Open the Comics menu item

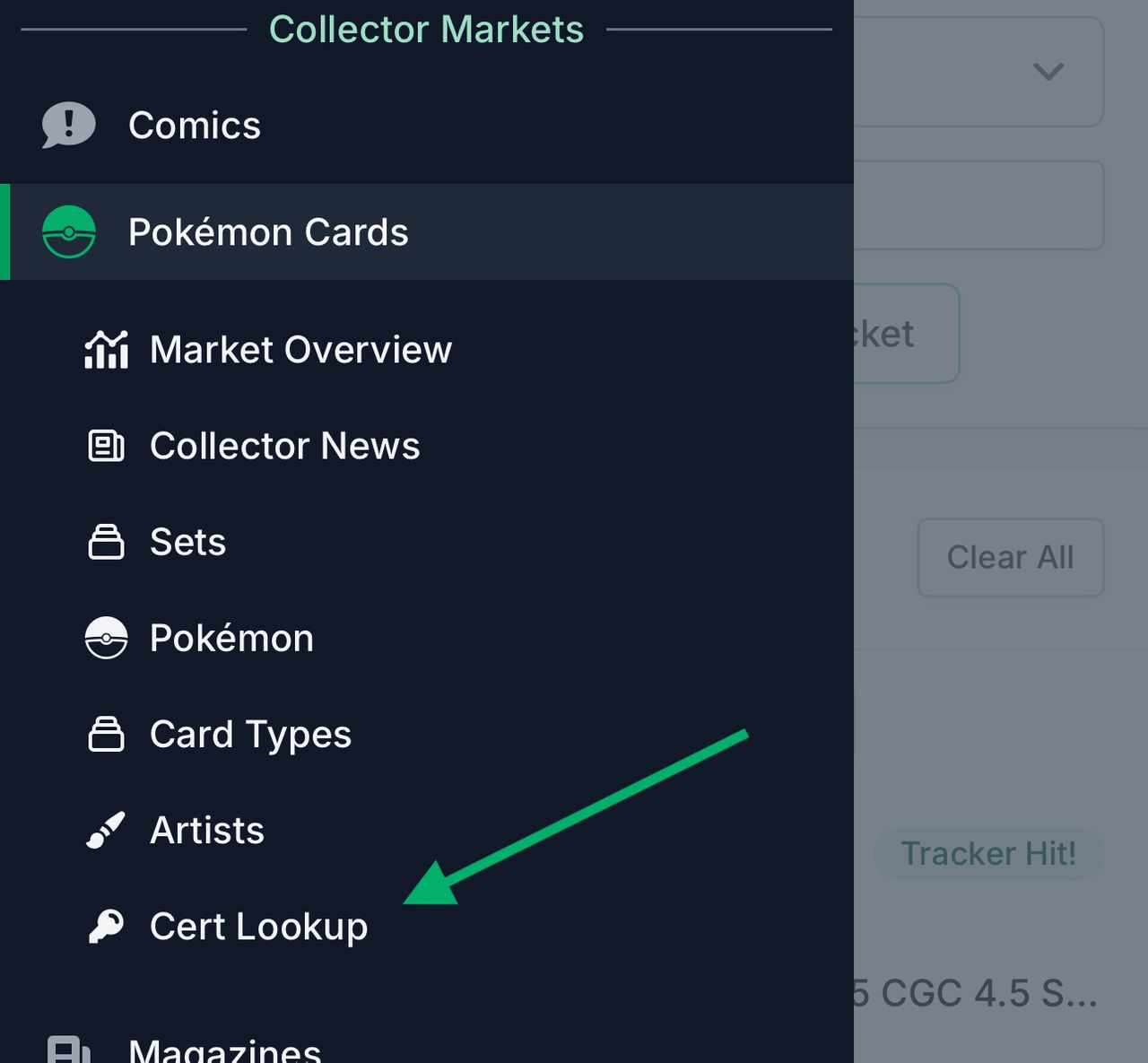[x=195, y=126]
